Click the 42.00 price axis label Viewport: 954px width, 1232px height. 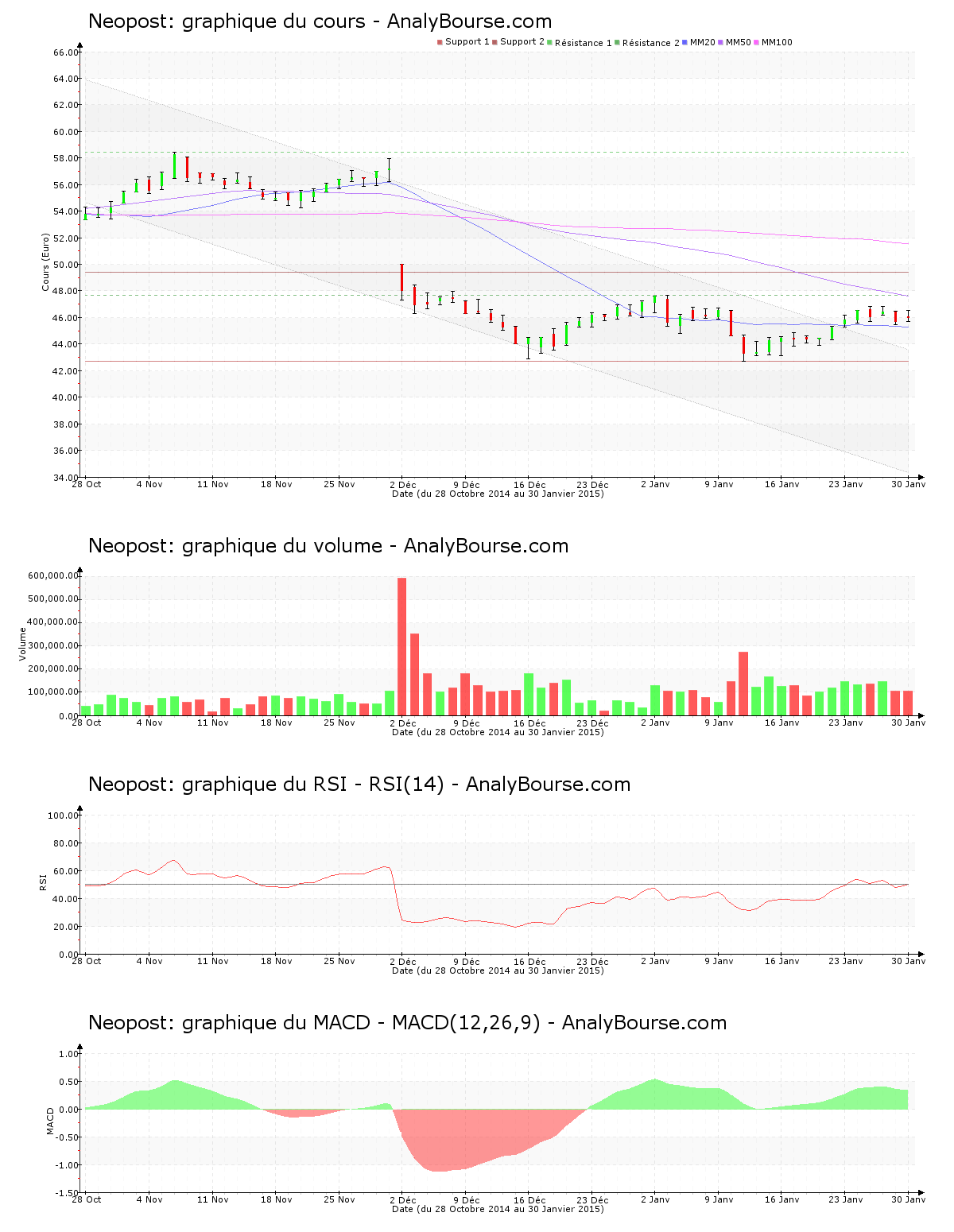coord(66,371)
